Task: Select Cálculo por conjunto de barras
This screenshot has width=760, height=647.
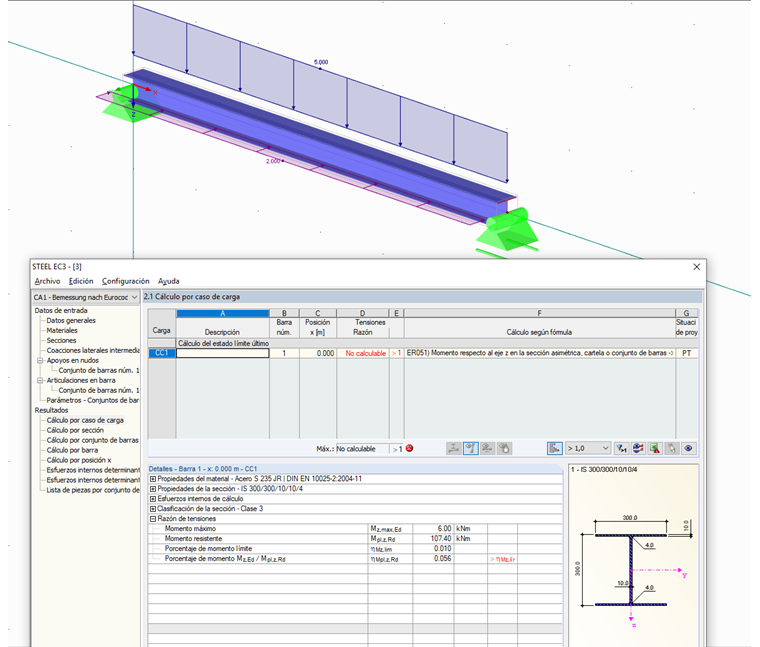Action: 93,440
